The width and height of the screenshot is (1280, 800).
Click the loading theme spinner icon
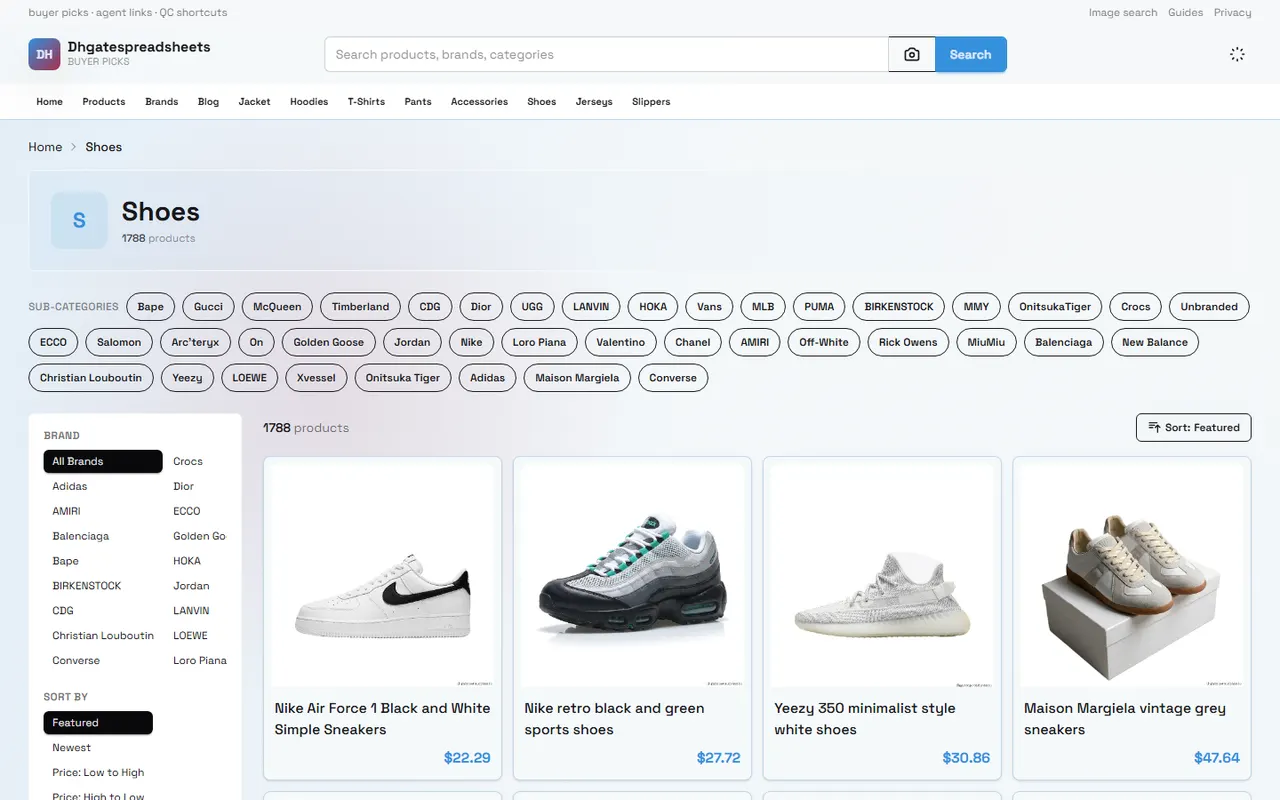[1237, 54]
